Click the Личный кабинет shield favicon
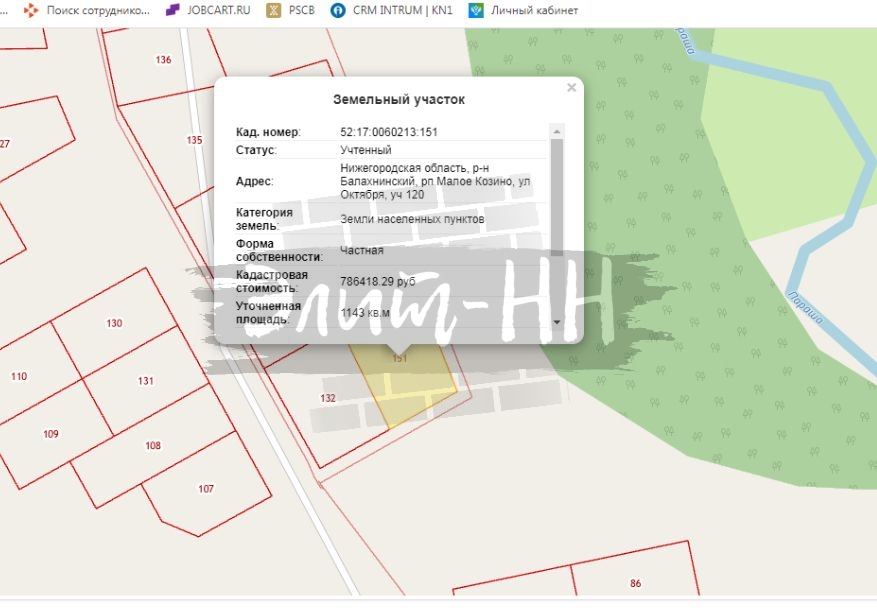Image resolution: width=877 pixels, height=610 pixels. click(x=477, y=11)
